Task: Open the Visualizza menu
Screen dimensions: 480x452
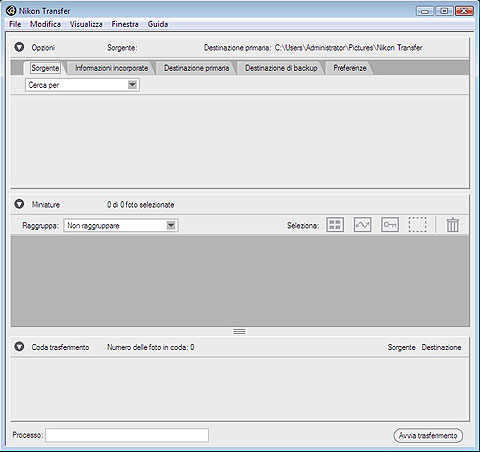Action: [x=86, y=24]
